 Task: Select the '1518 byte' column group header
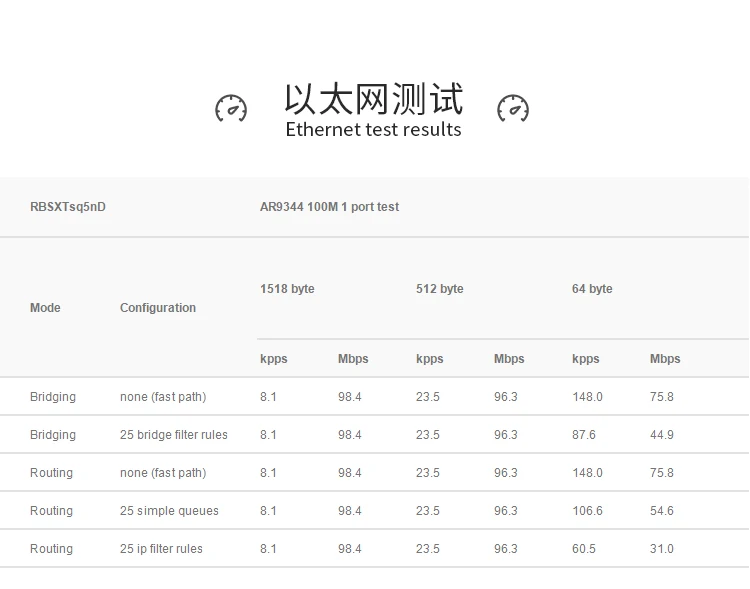(x=287, y=289)
